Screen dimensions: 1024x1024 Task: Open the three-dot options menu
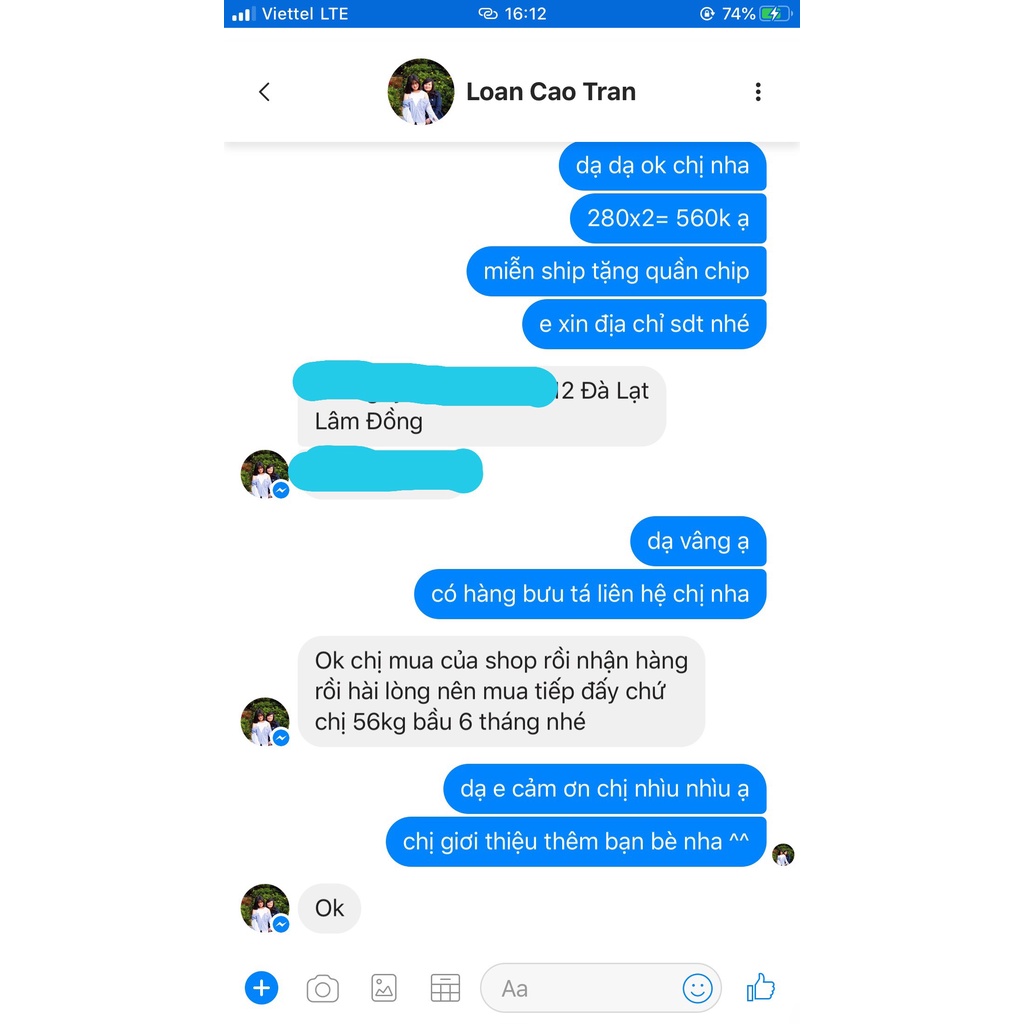pyautogui.click(x=758, y=92)
